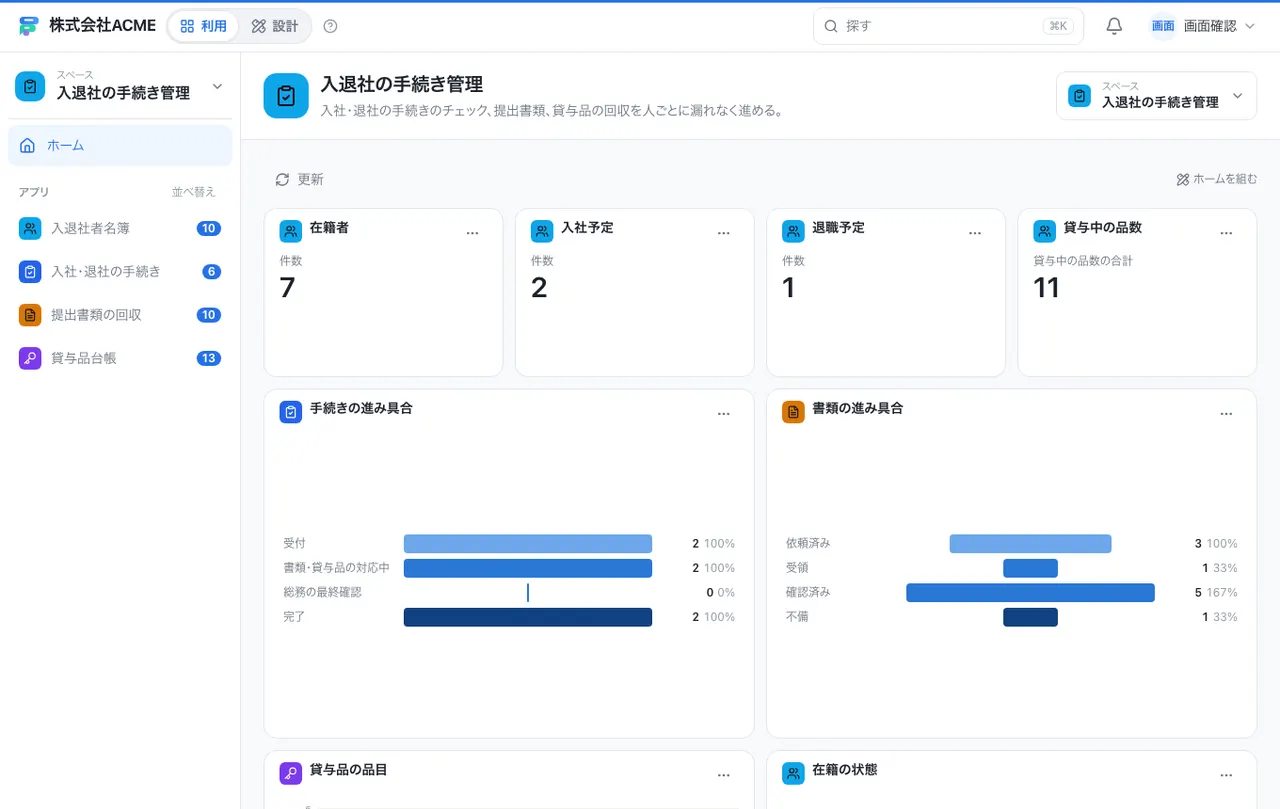Click the 書類の進み具合 document icon
The image size is (1280, 809).
point(793,412)
